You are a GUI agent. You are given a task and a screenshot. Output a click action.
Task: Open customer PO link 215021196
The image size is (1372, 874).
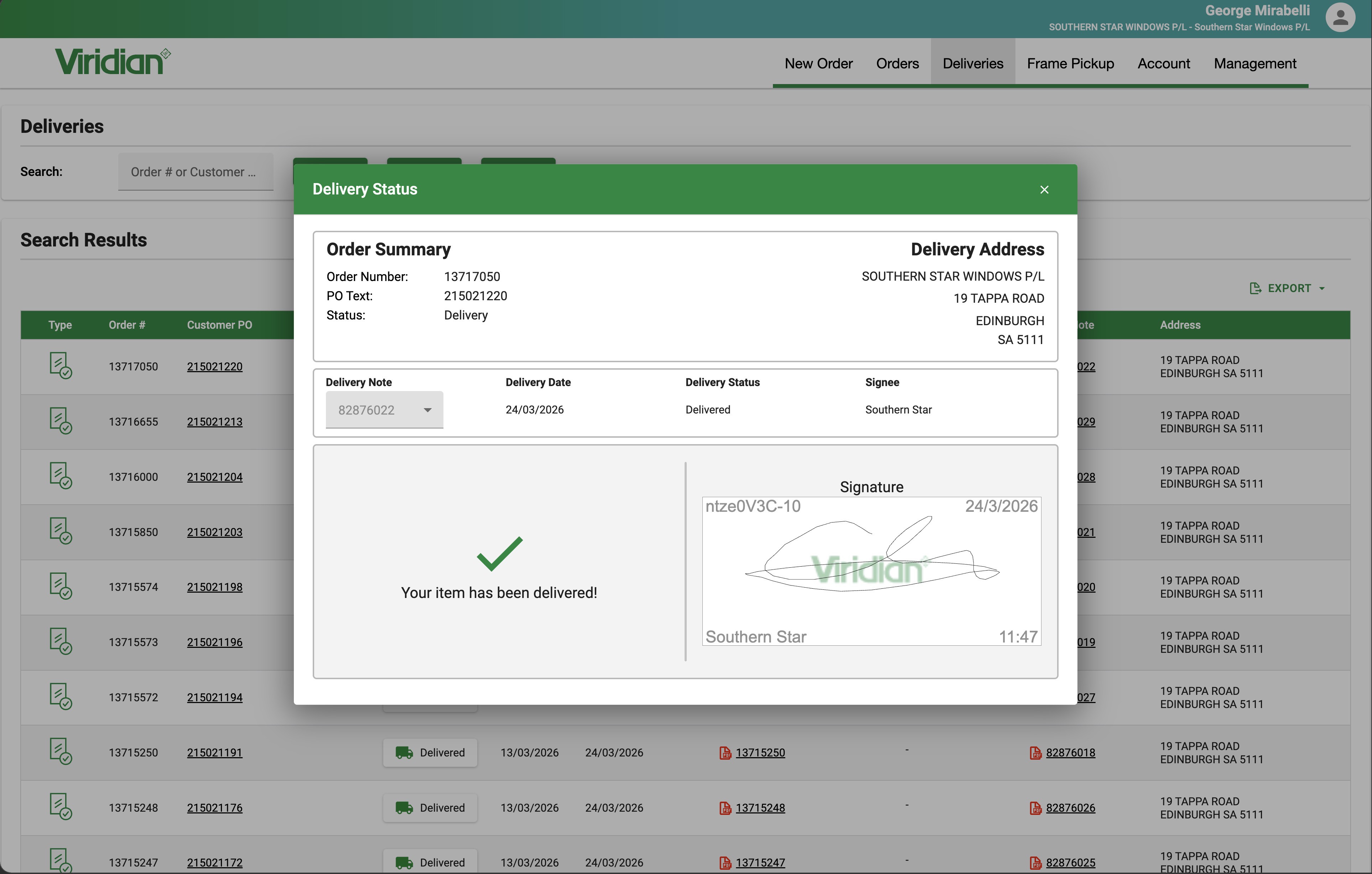click(x=215, y=642)
